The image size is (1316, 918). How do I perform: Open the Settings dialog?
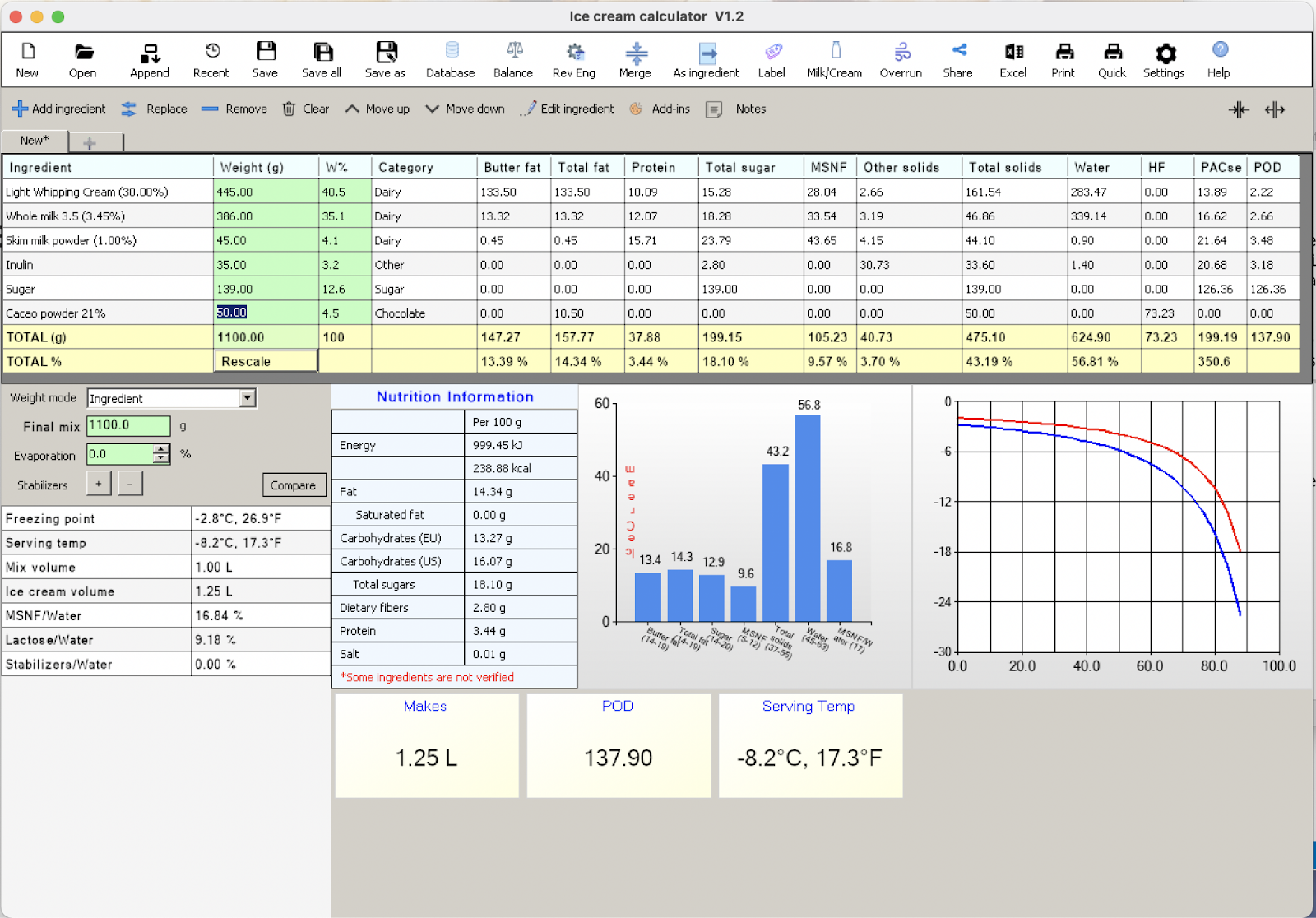click(x=1165, y=60)
